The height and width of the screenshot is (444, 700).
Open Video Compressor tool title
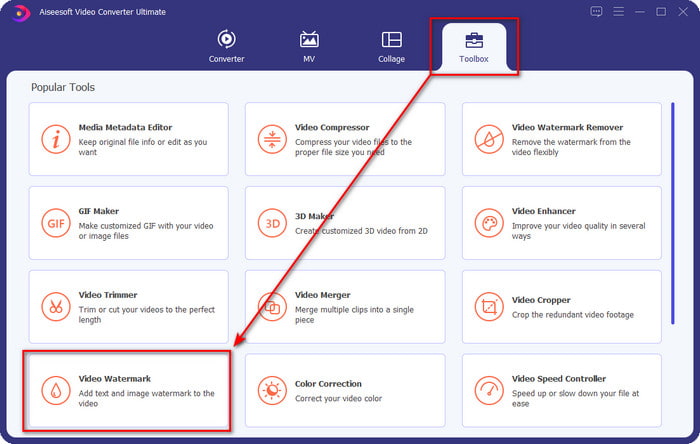(x=332, y=128)
